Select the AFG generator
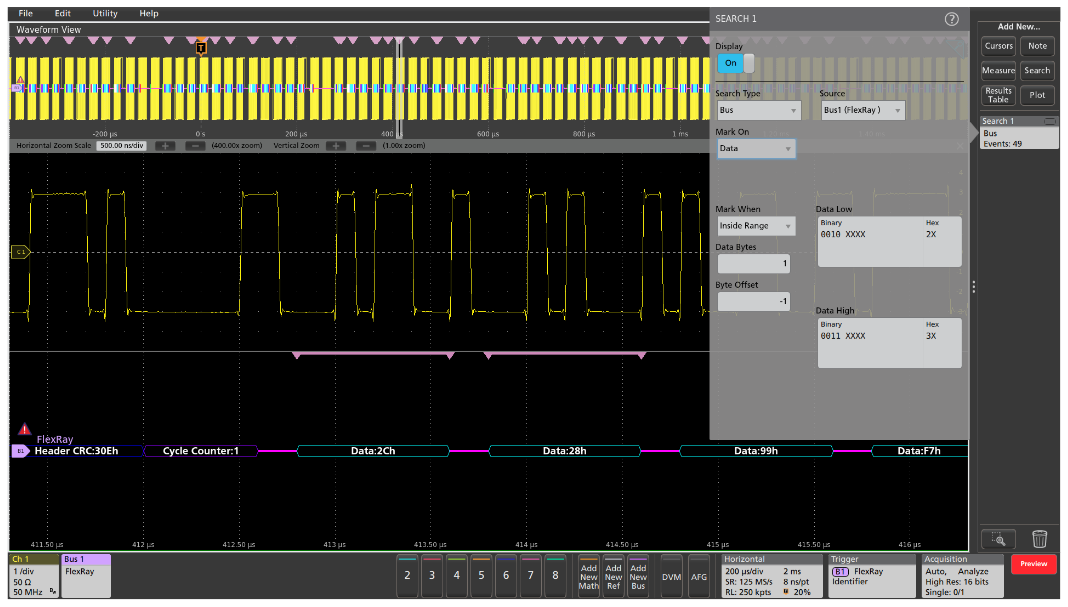The image size is (1068, 607). coord(700,576)
